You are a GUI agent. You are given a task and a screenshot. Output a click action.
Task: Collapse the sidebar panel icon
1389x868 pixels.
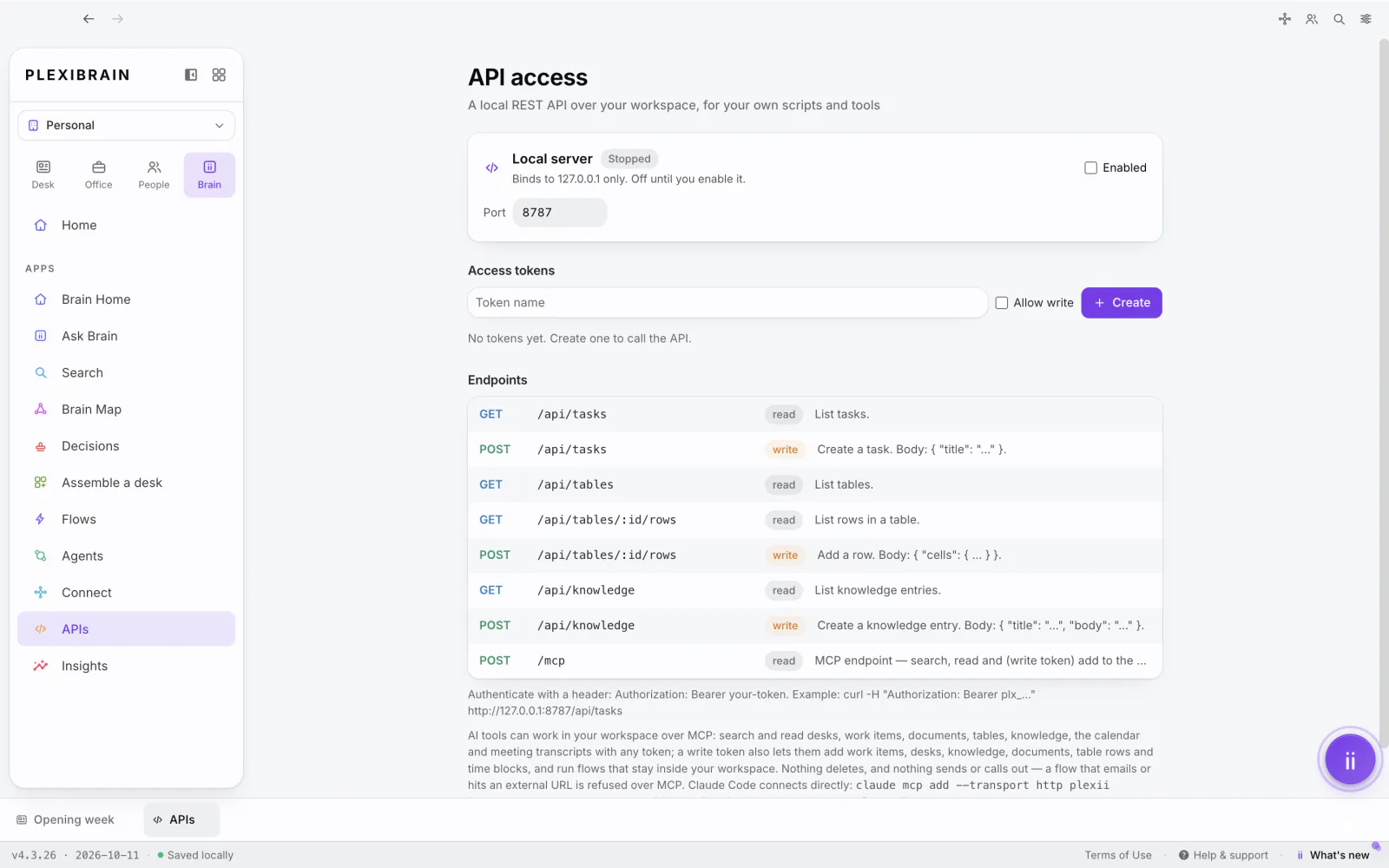pos(191,75)
